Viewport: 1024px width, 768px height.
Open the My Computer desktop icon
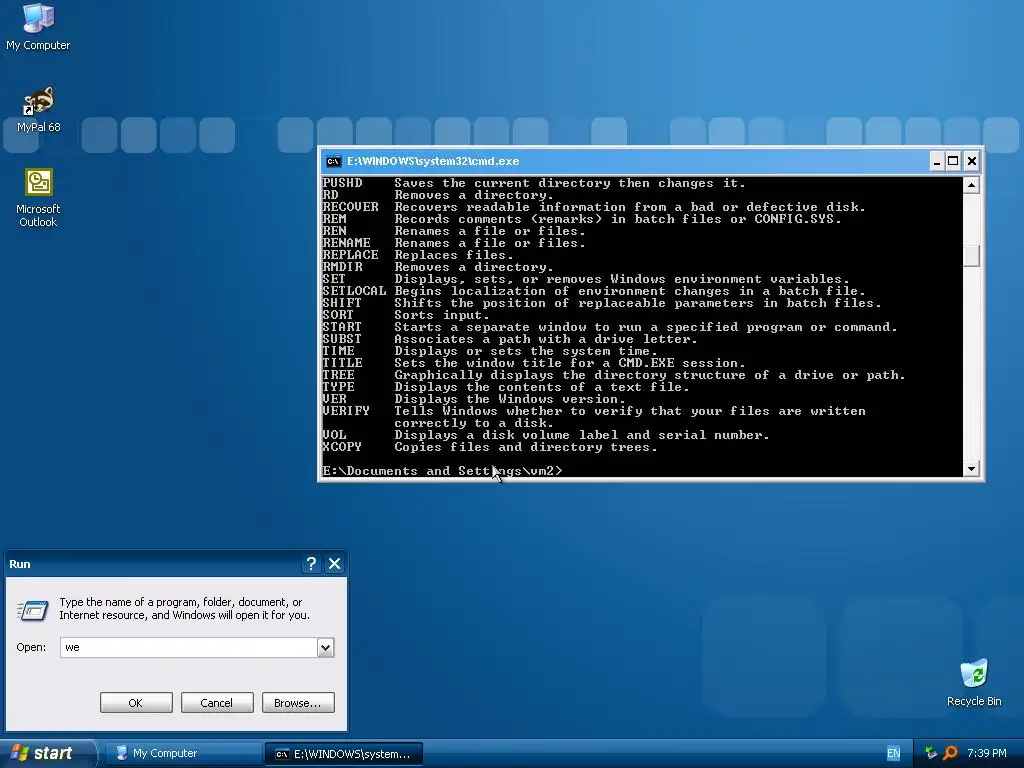point(38,27)
